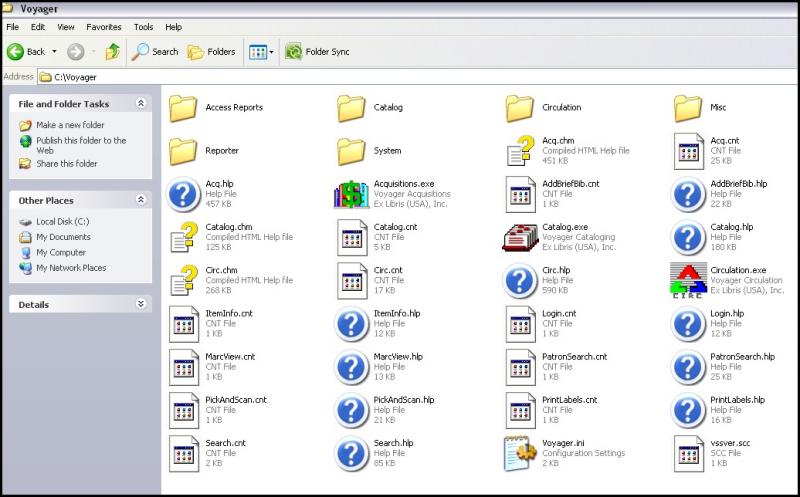Open the Acquisitions.exe application icon

click(x=351, y=194)
